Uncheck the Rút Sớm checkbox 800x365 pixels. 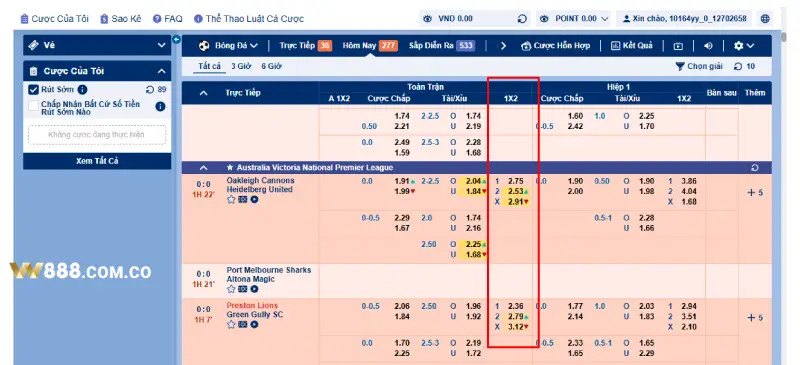(x=34, y=90)
